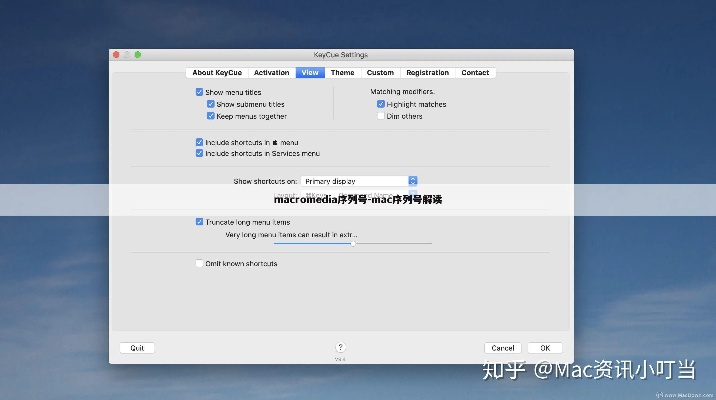Select the Theme tab
This screenshot has height=400, width=716.
coord(342,73)
